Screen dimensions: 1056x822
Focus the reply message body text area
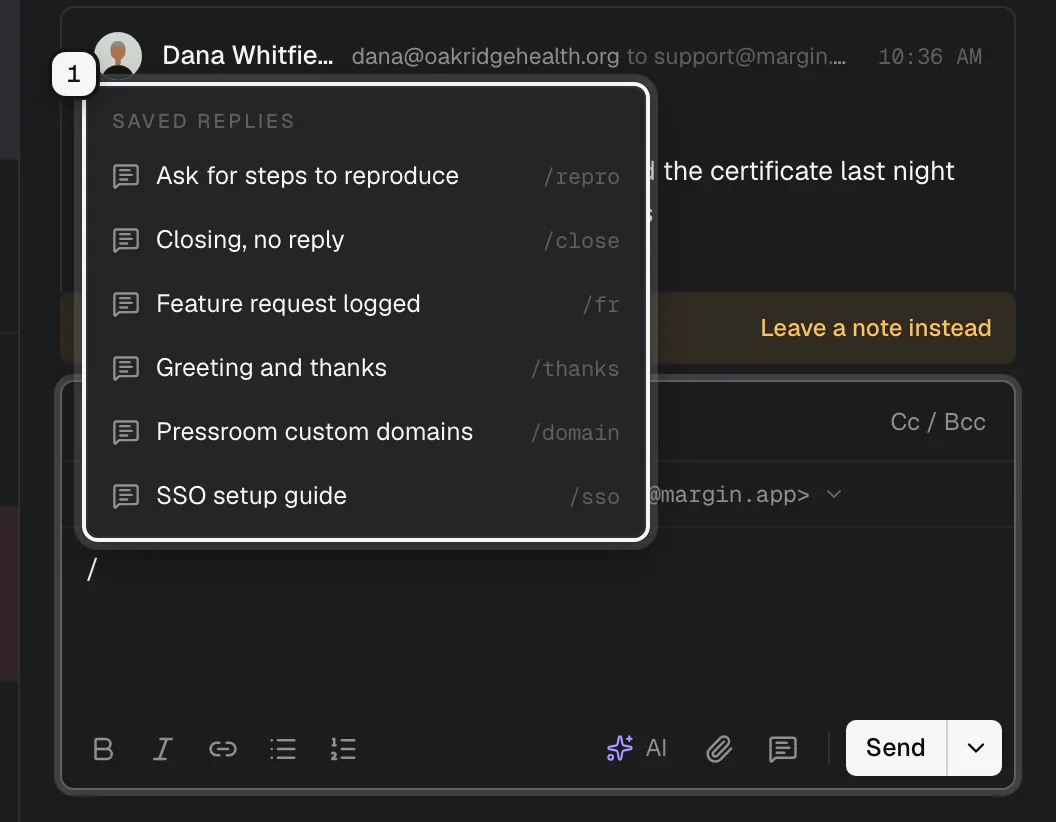(537, 619)
